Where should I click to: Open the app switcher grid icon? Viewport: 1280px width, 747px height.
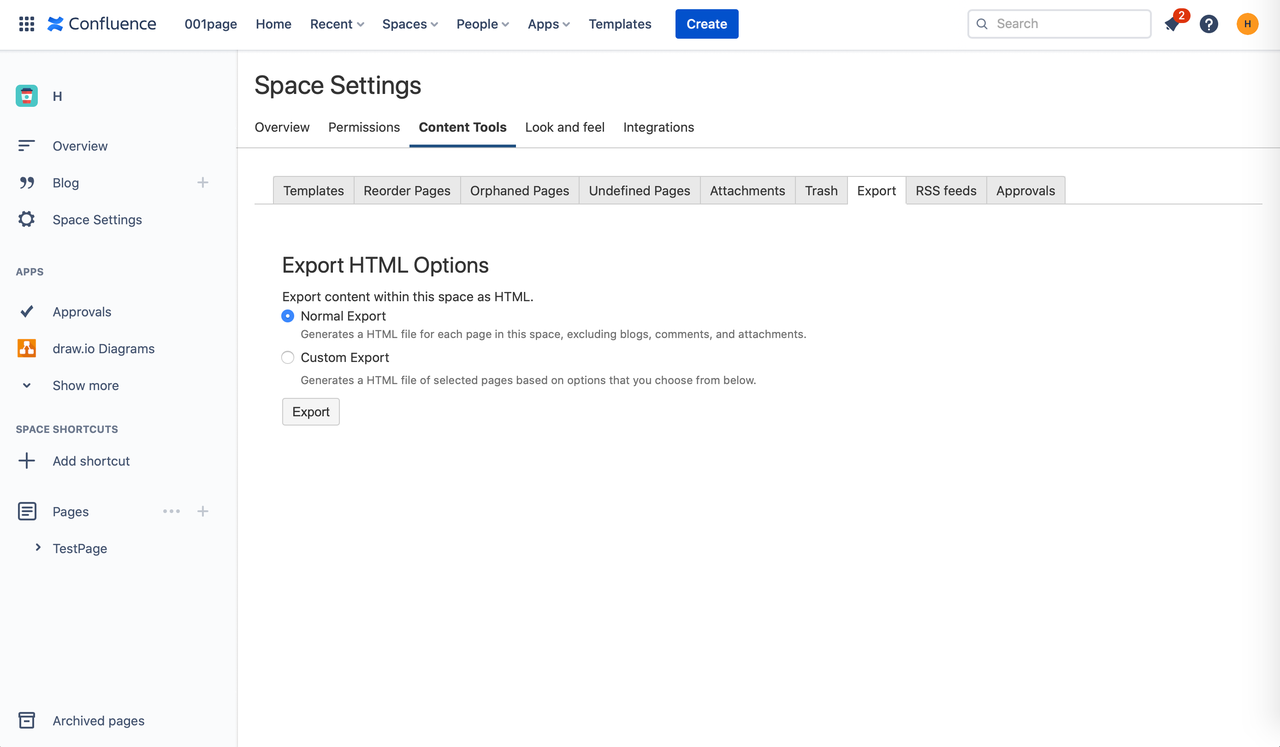27,24
